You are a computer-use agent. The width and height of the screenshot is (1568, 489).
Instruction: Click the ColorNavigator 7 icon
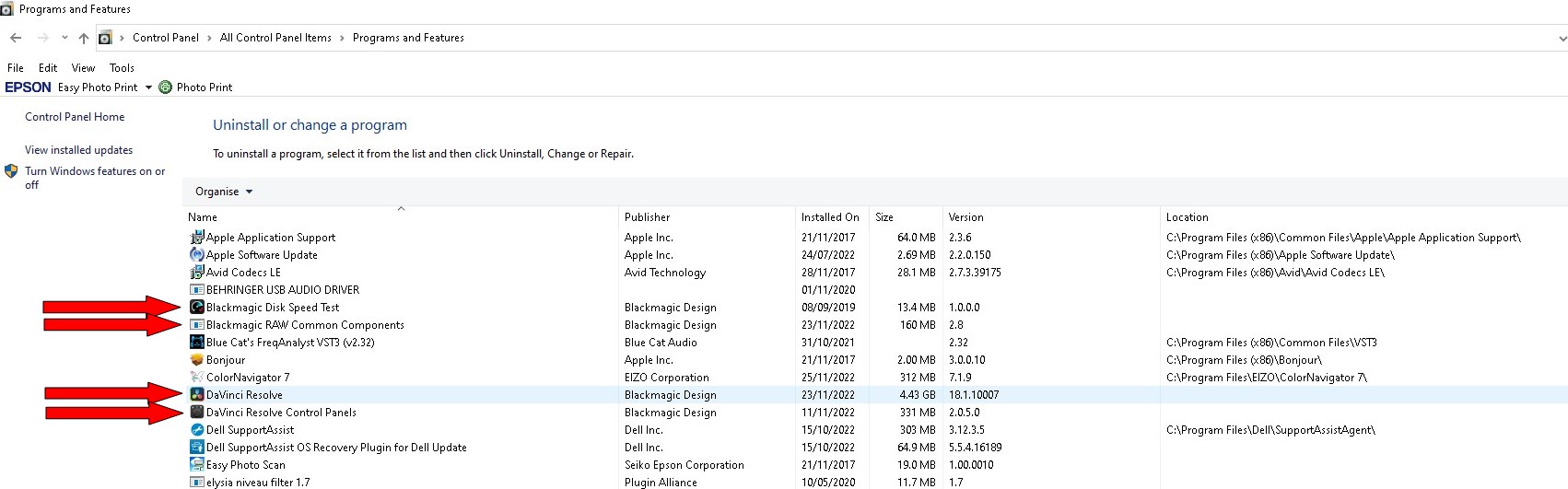(x=196, y=378)
